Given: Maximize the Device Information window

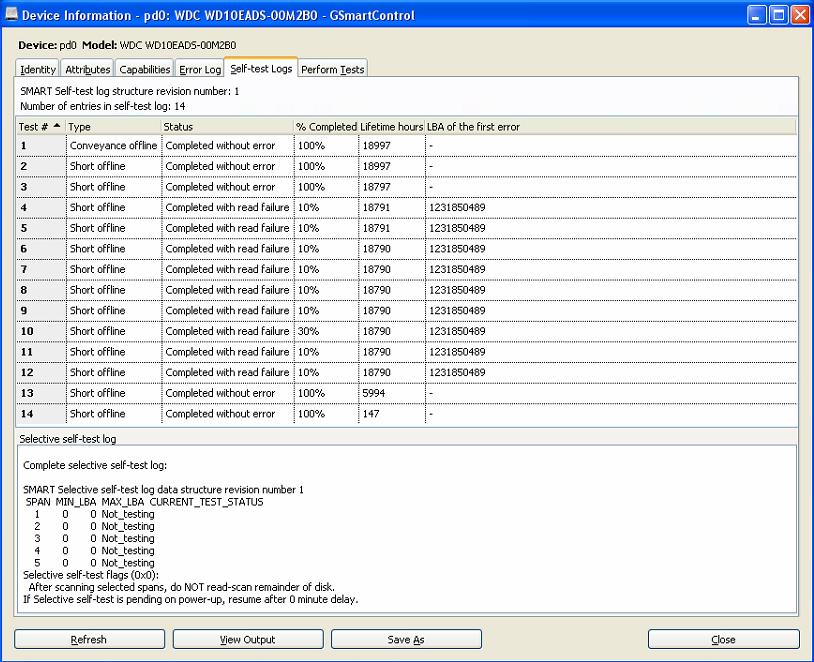Looking at the screenshot, I should [779, 15].
